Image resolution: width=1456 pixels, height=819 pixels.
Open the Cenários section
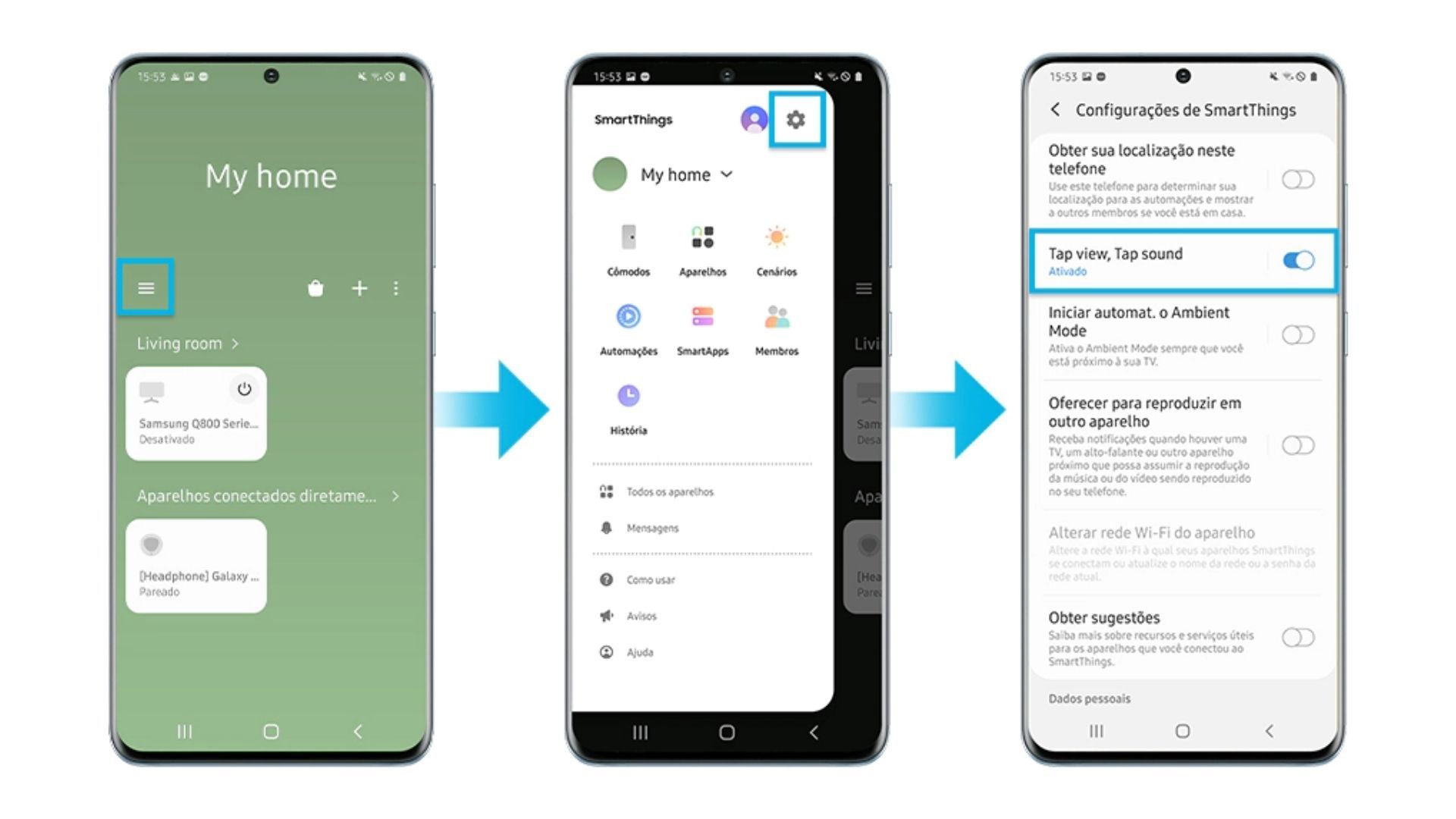coord(777,250)
